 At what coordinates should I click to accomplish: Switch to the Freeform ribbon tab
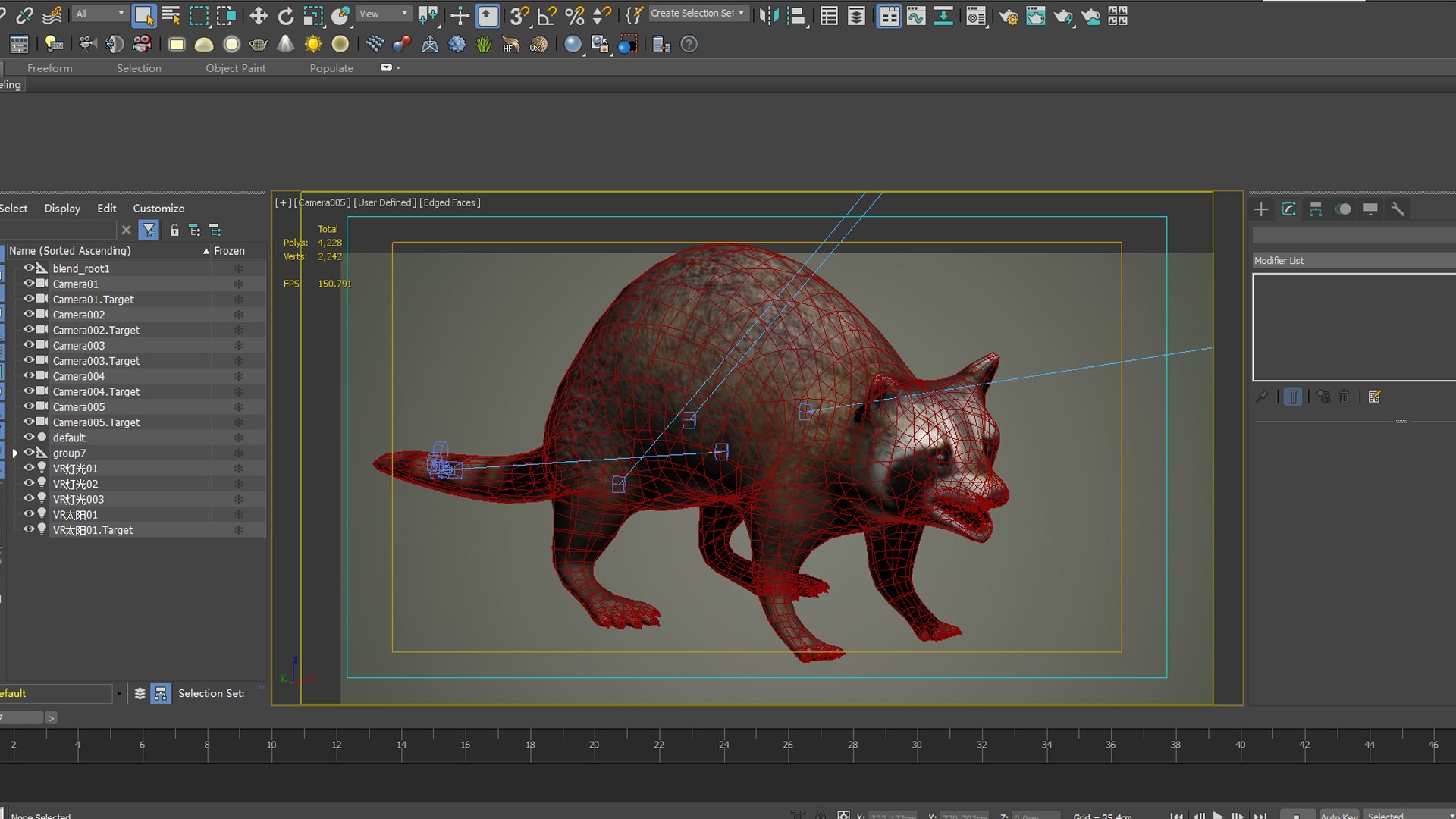(50, 67)
